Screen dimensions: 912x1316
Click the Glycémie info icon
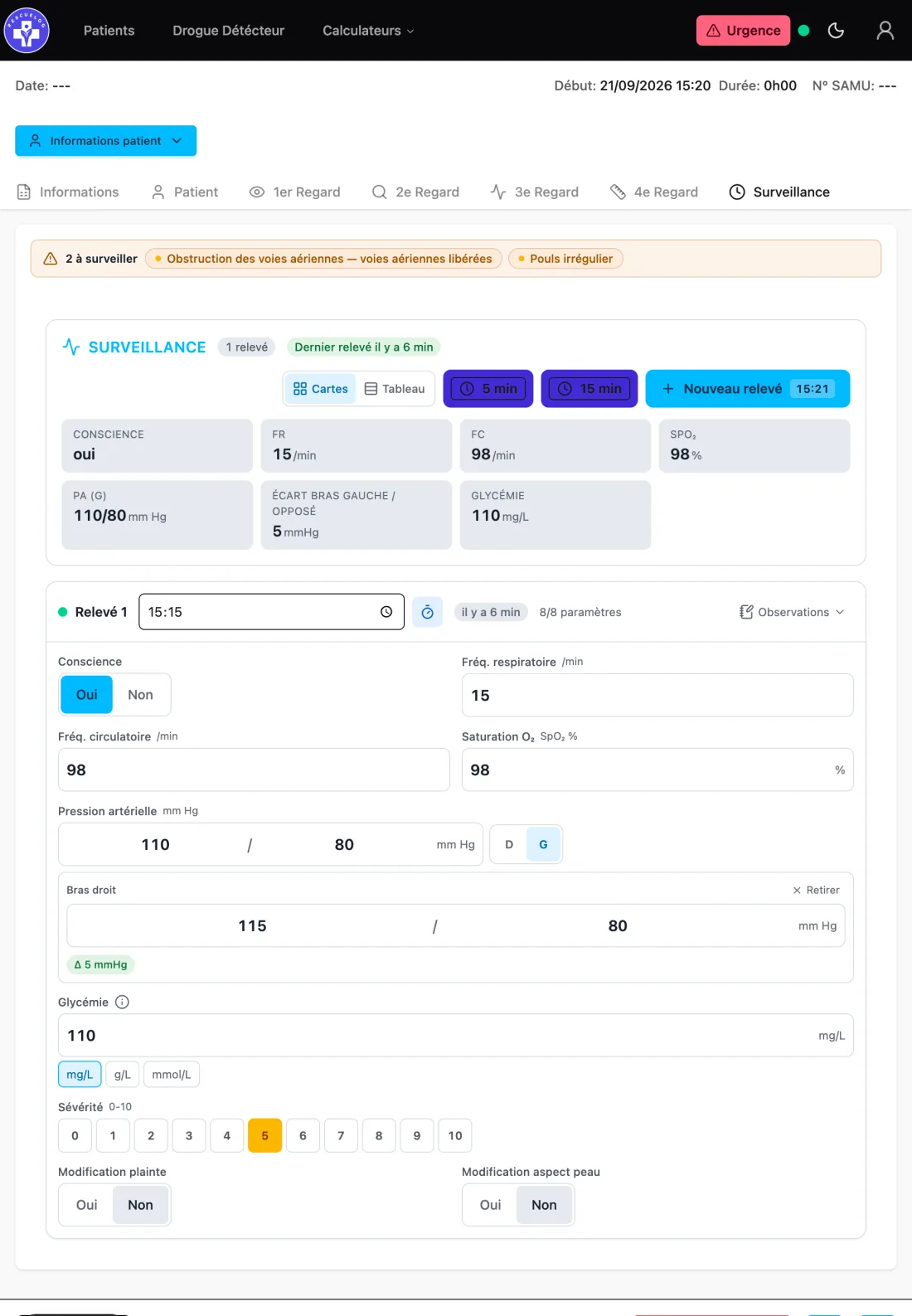tap(122, 1002)
